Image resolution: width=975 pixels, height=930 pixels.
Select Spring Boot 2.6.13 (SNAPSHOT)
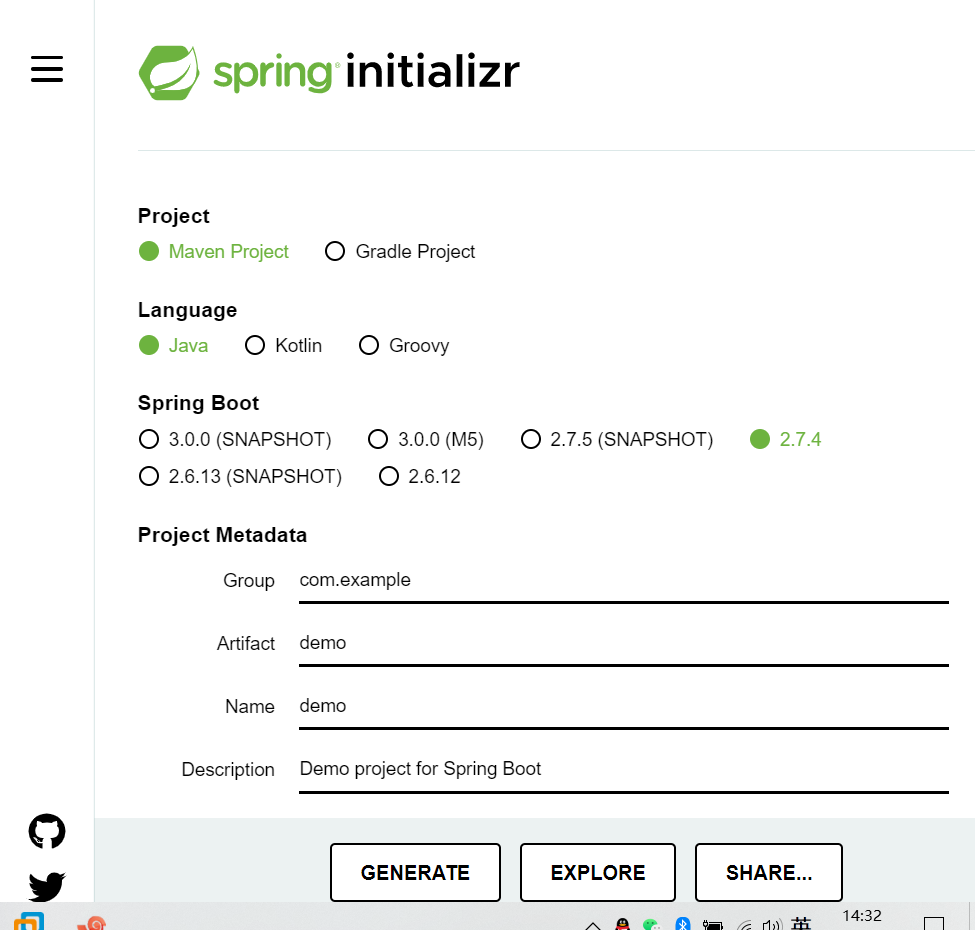[240, 476]
